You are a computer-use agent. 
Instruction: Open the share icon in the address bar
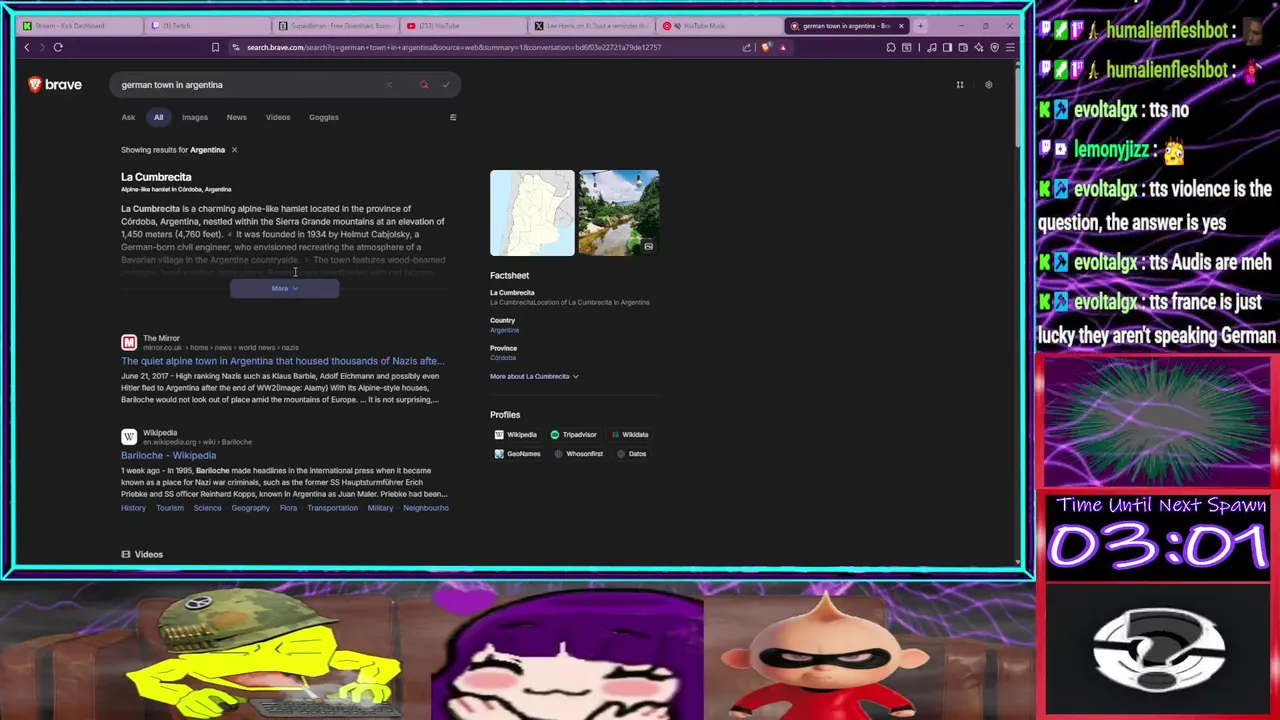click(747, 47)
